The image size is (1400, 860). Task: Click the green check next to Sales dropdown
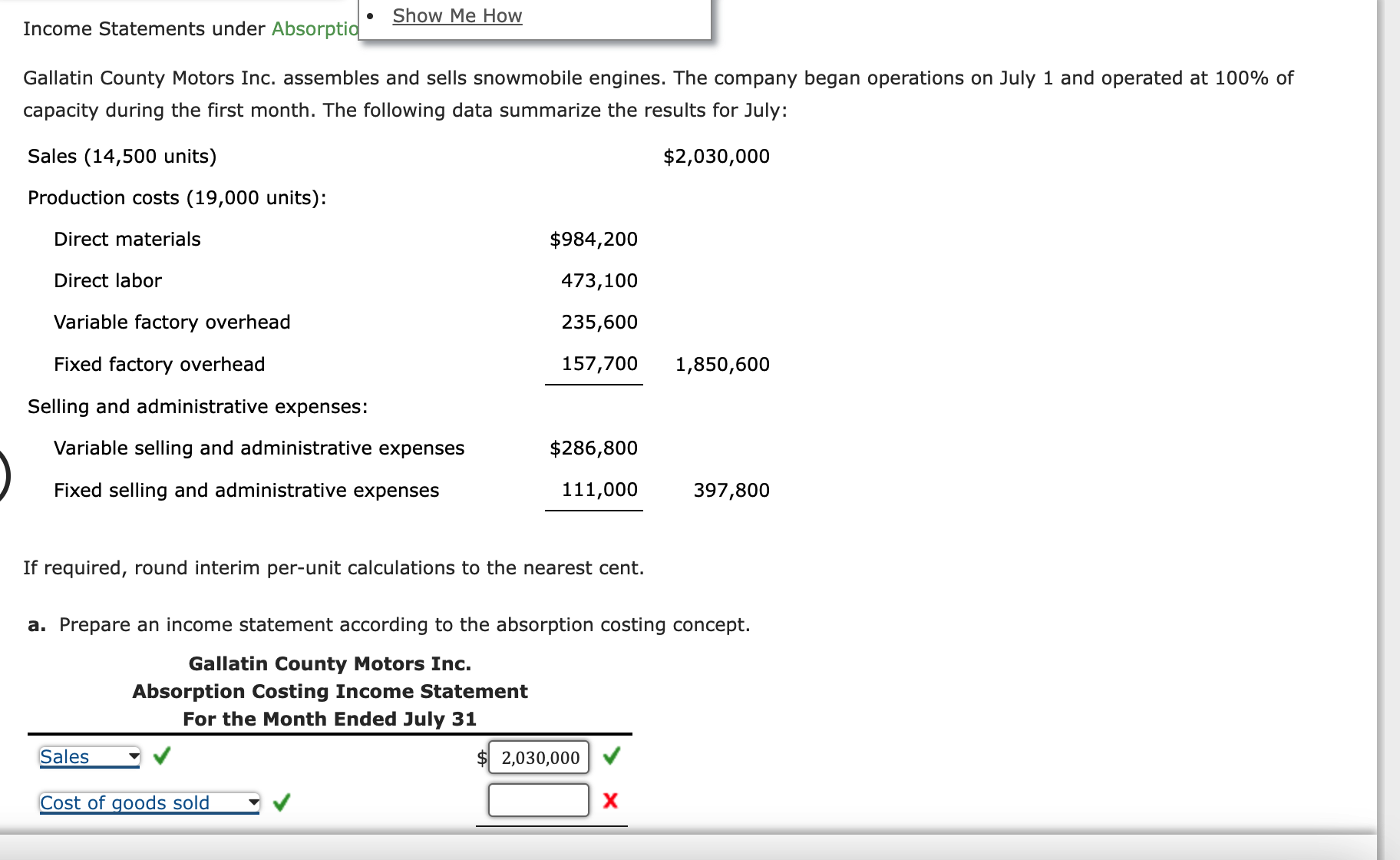tap(161, 756)
